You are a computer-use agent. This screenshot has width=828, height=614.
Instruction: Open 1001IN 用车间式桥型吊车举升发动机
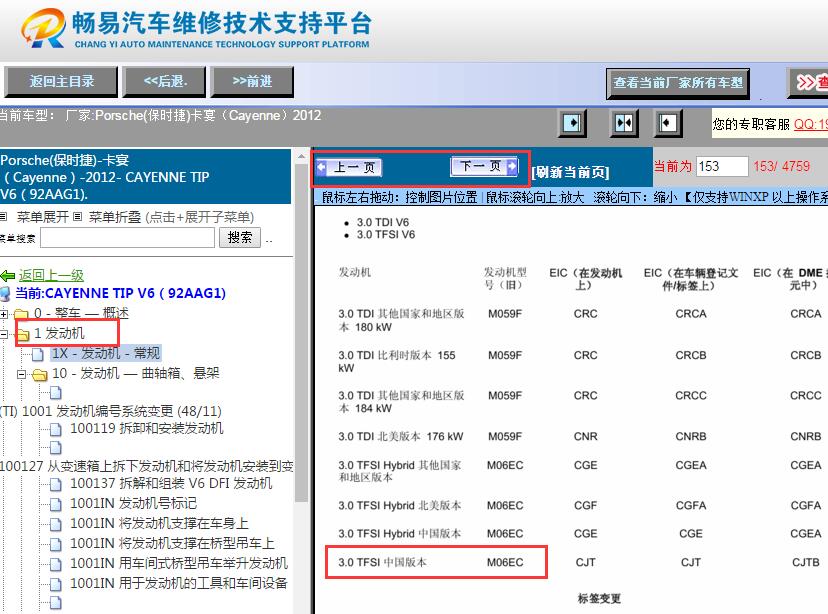pos(178,563)
